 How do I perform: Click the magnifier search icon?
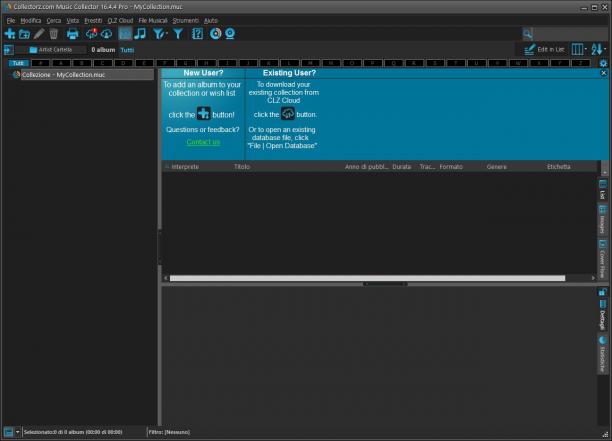(x=527, y=34)
